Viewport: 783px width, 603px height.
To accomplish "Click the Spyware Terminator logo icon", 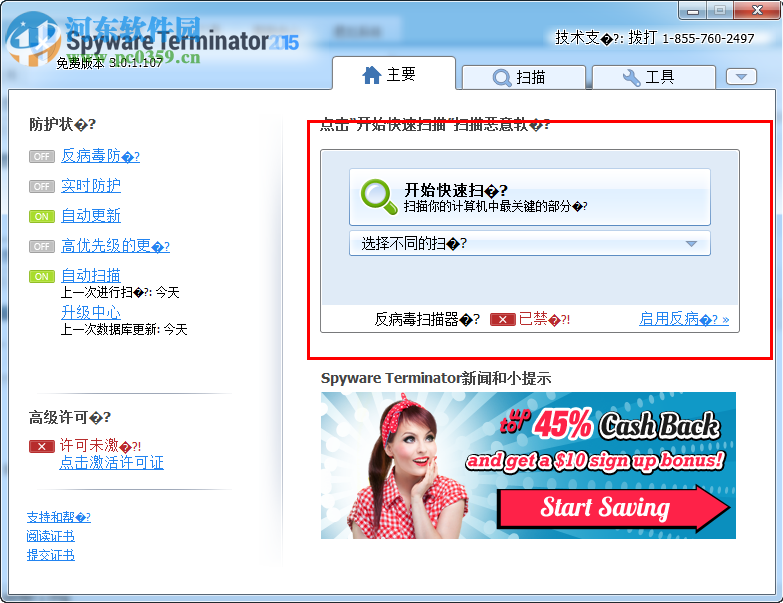I will 31,39.
